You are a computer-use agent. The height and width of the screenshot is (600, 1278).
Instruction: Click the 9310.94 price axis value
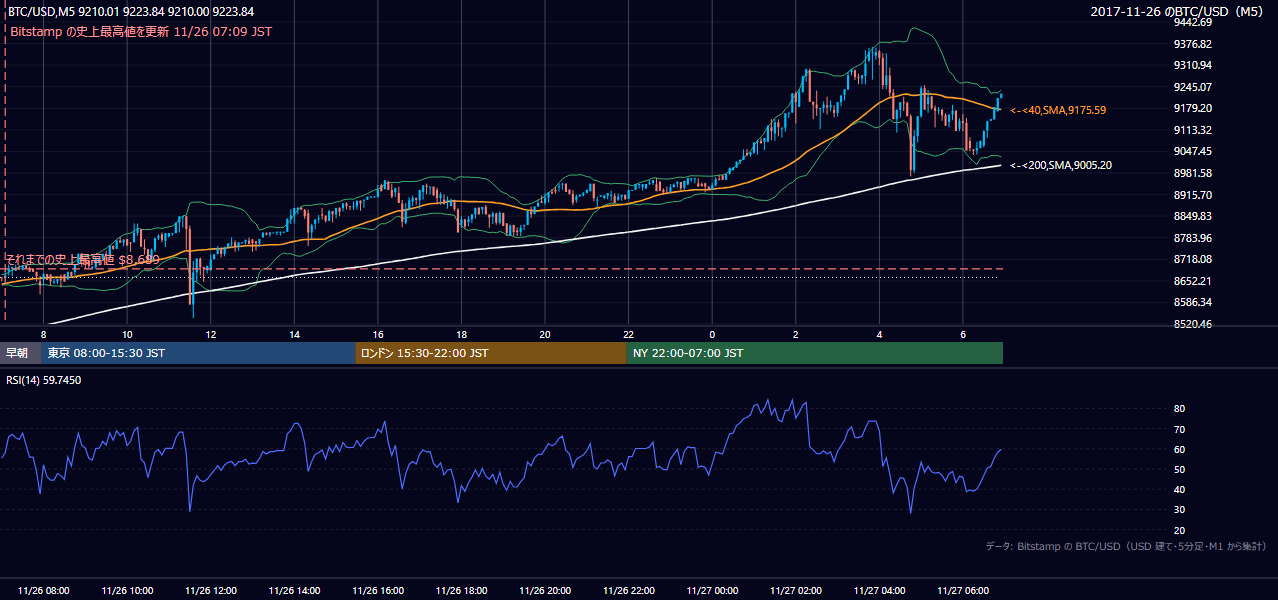tap(1193, 65)
